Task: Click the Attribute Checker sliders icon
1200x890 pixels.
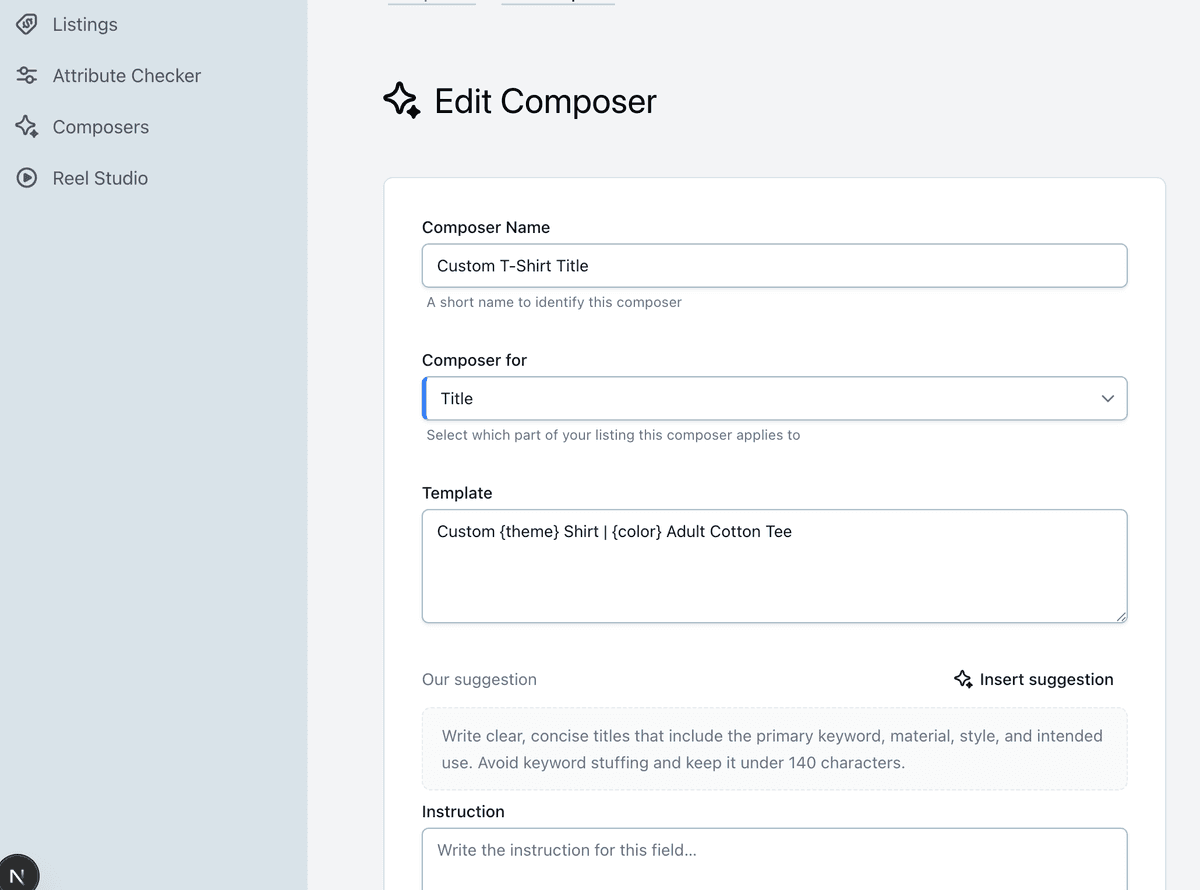Action: (x=26, y=75)
